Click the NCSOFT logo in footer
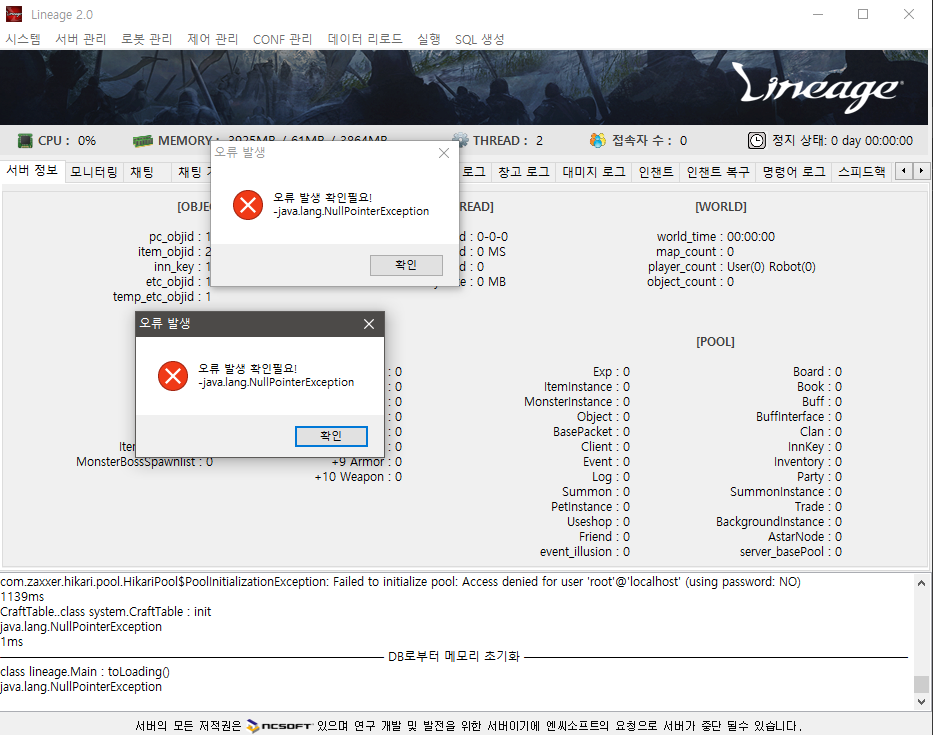 click(x=280, y=726)
